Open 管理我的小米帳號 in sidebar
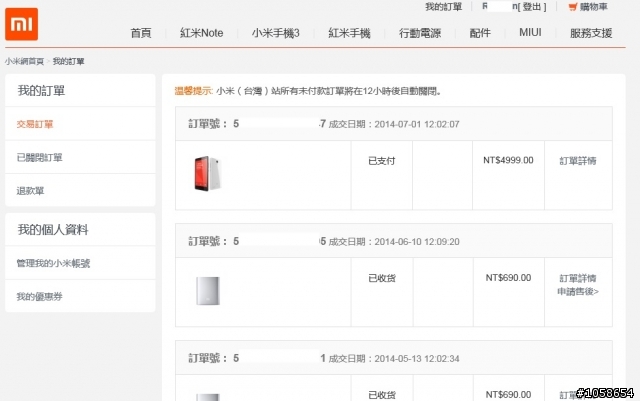The image size is (640, 401). pyautogui.click(x=53, y=263)
